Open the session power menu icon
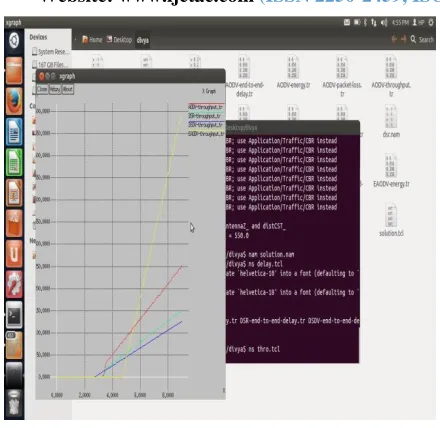 click(431, 23)
